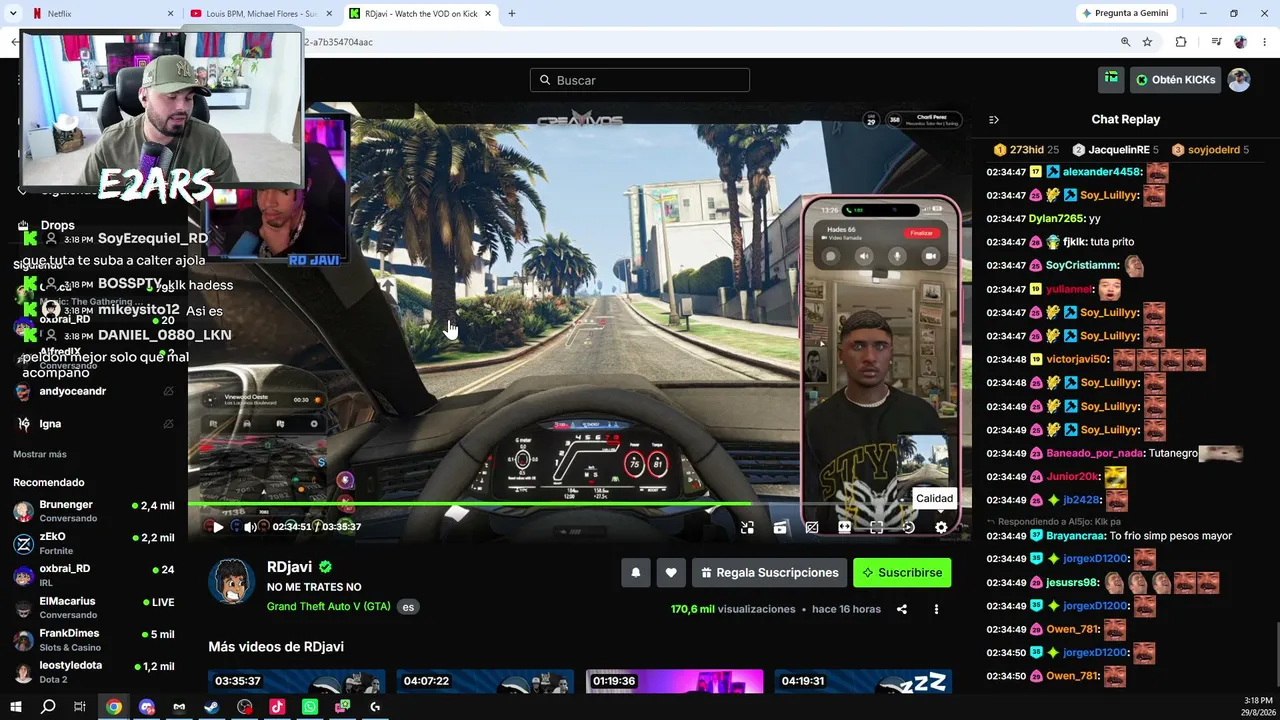Close the Louis BPM YouTube tab
This screenshot has width=1280, height=720.
click(x=330, y=14)
